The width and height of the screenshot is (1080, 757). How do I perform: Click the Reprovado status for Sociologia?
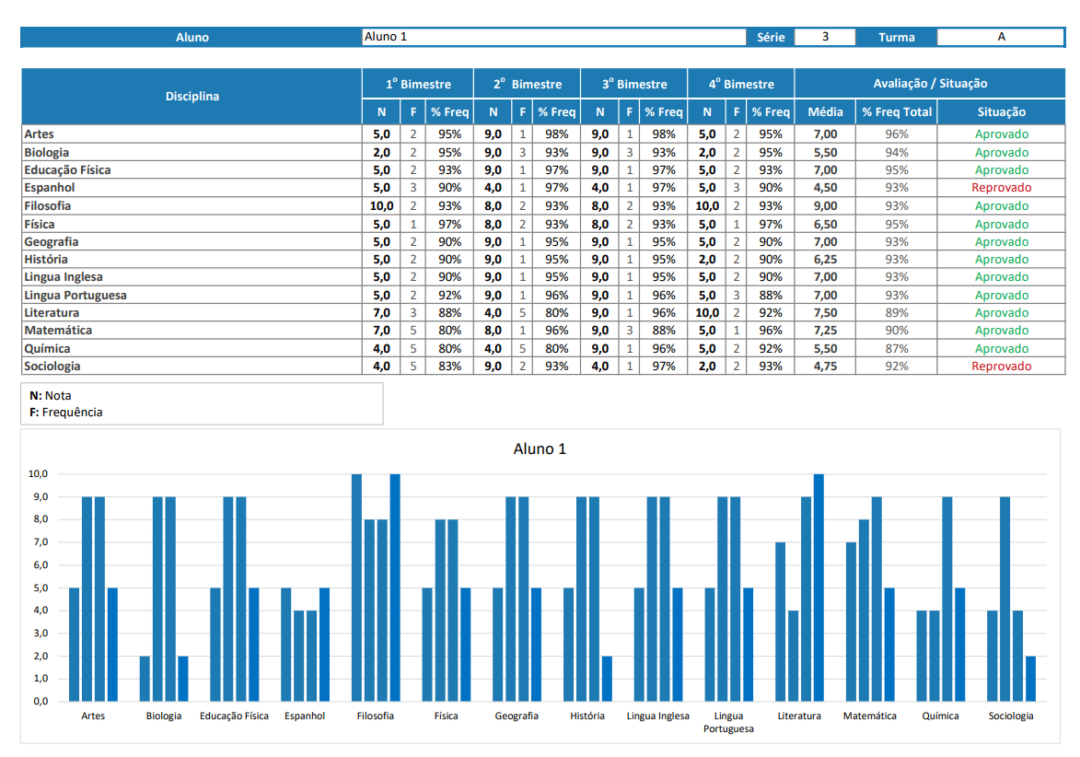[1001, 366]
